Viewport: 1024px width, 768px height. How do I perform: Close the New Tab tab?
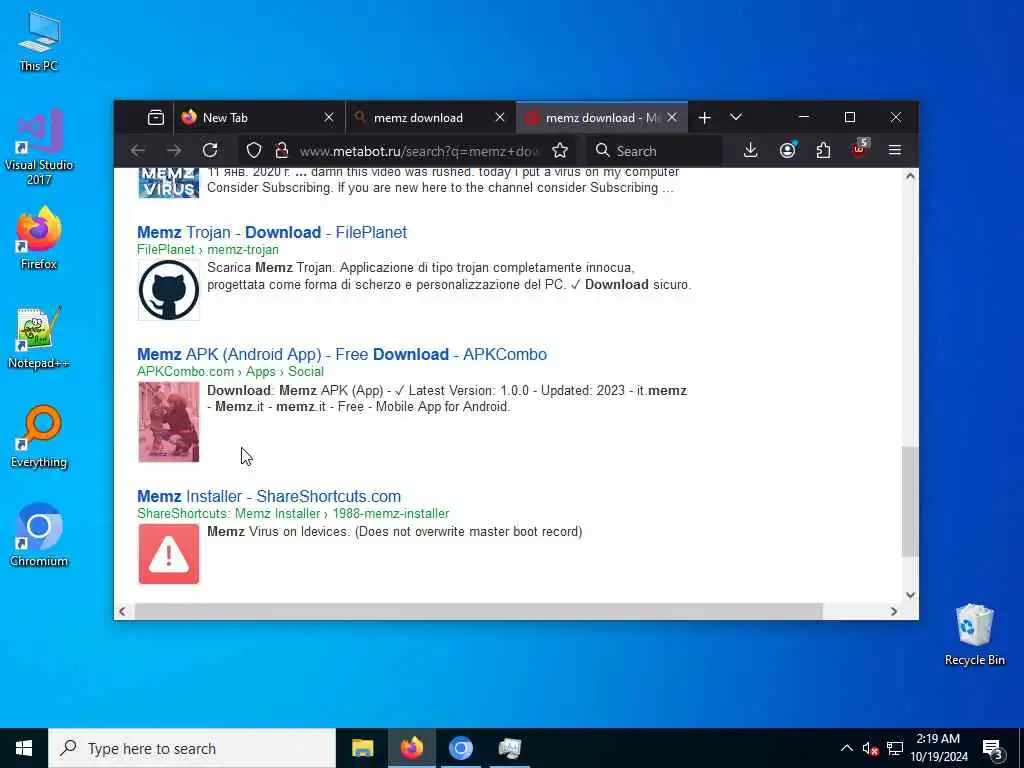[329, 118]
